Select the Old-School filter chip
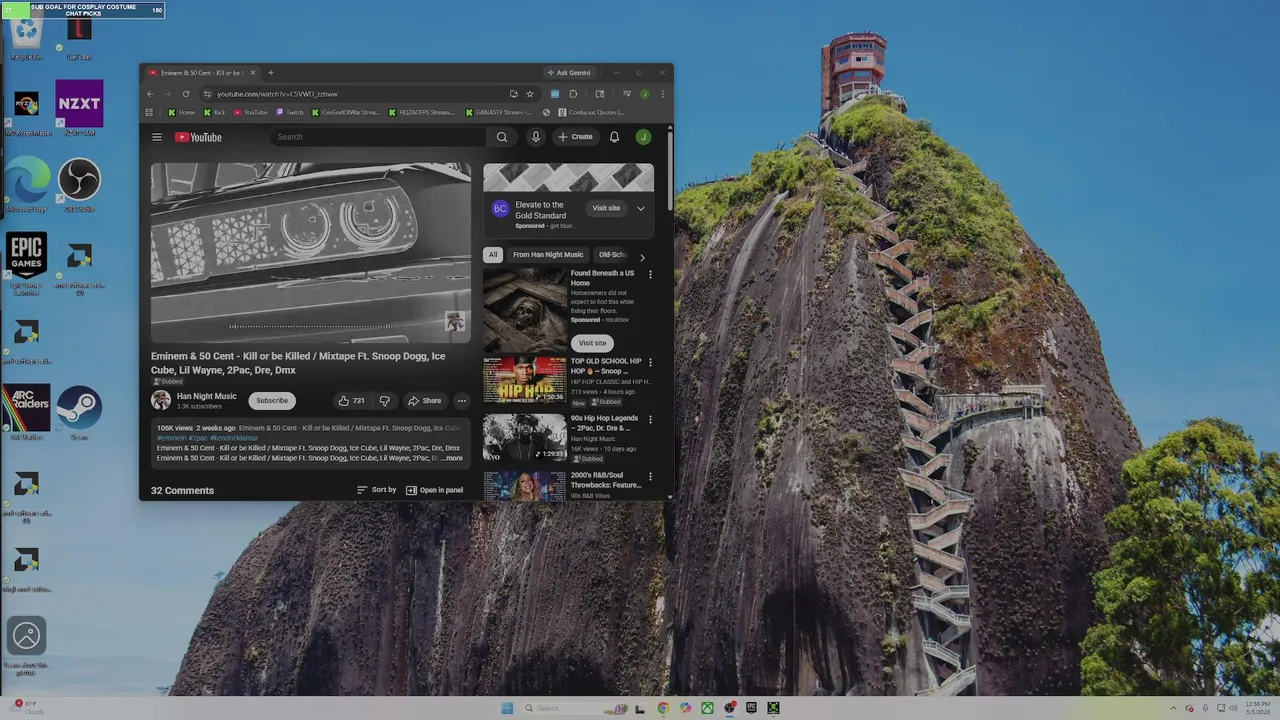This screenshot has width=1280, height=720. (x=612, y=255)
